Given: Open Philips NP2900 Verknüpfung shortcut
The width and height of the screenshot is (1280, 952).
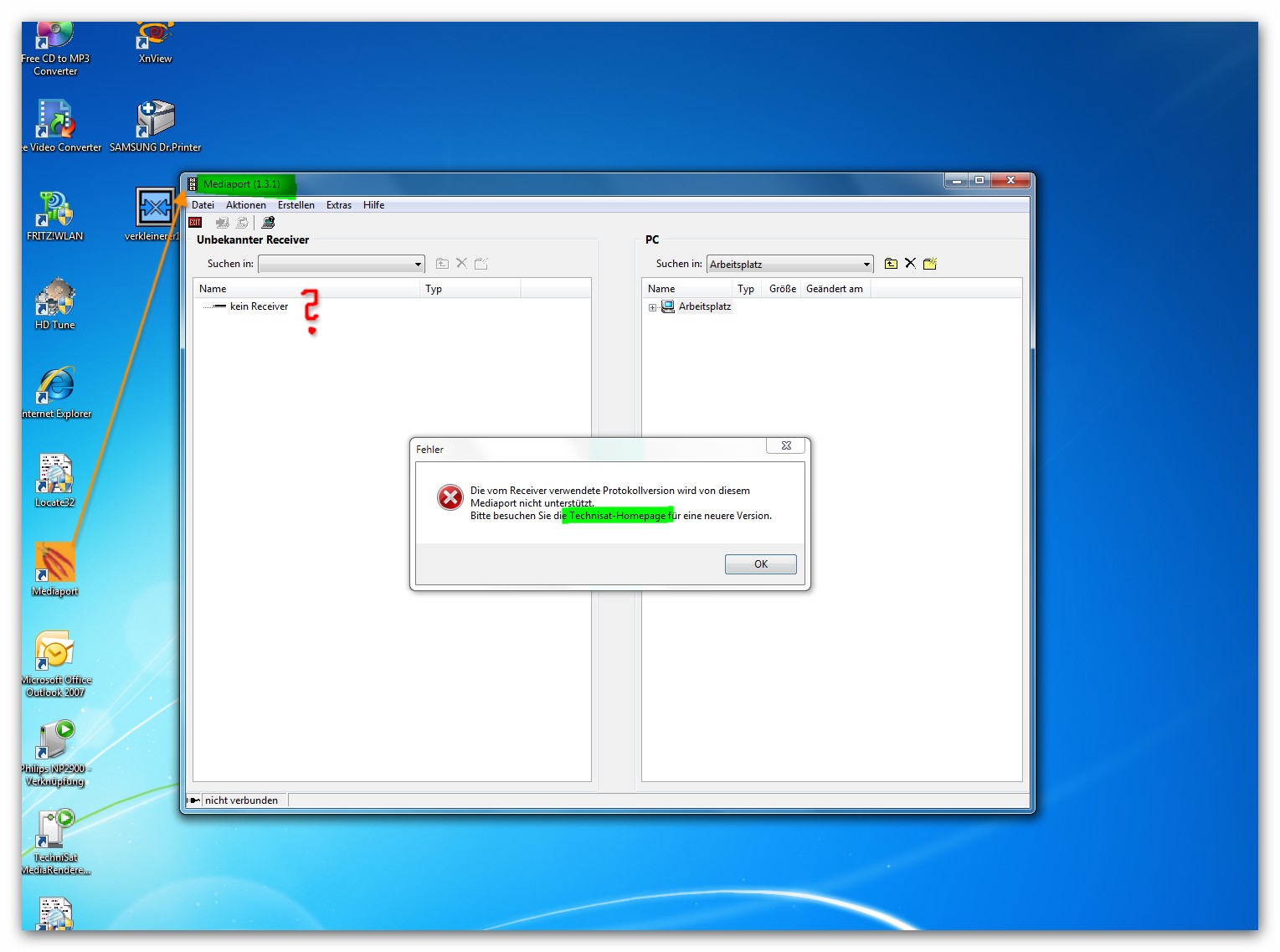Looking at the screenshot, I should pos(55,753).
